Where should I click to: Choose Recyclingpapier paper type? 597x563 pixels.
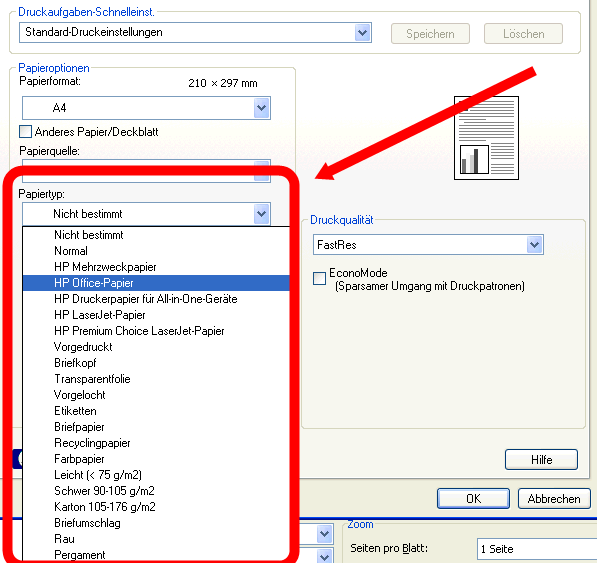tap(156, 443)
